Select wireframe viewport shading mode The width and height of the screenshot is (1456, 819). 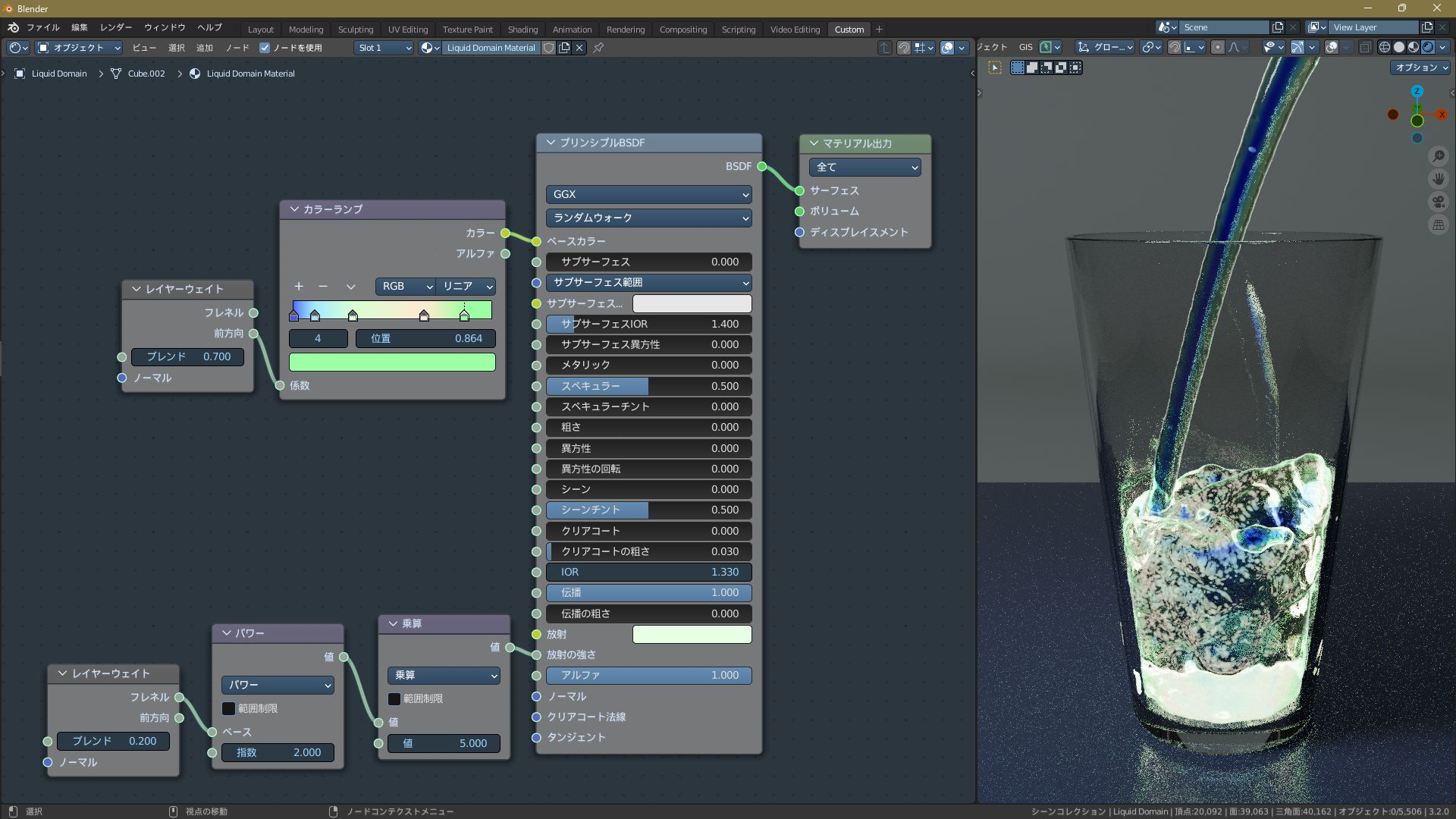[x=1385, y=47]
